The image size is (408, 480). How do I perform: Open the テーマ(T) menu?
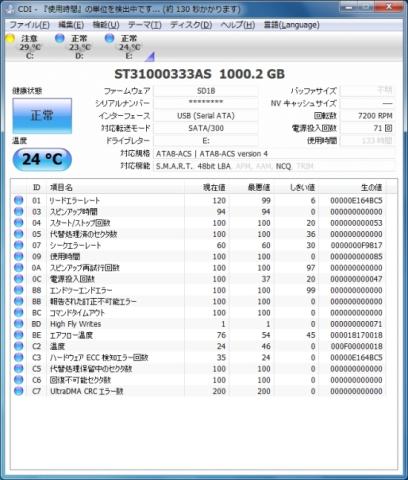point(145,25)
